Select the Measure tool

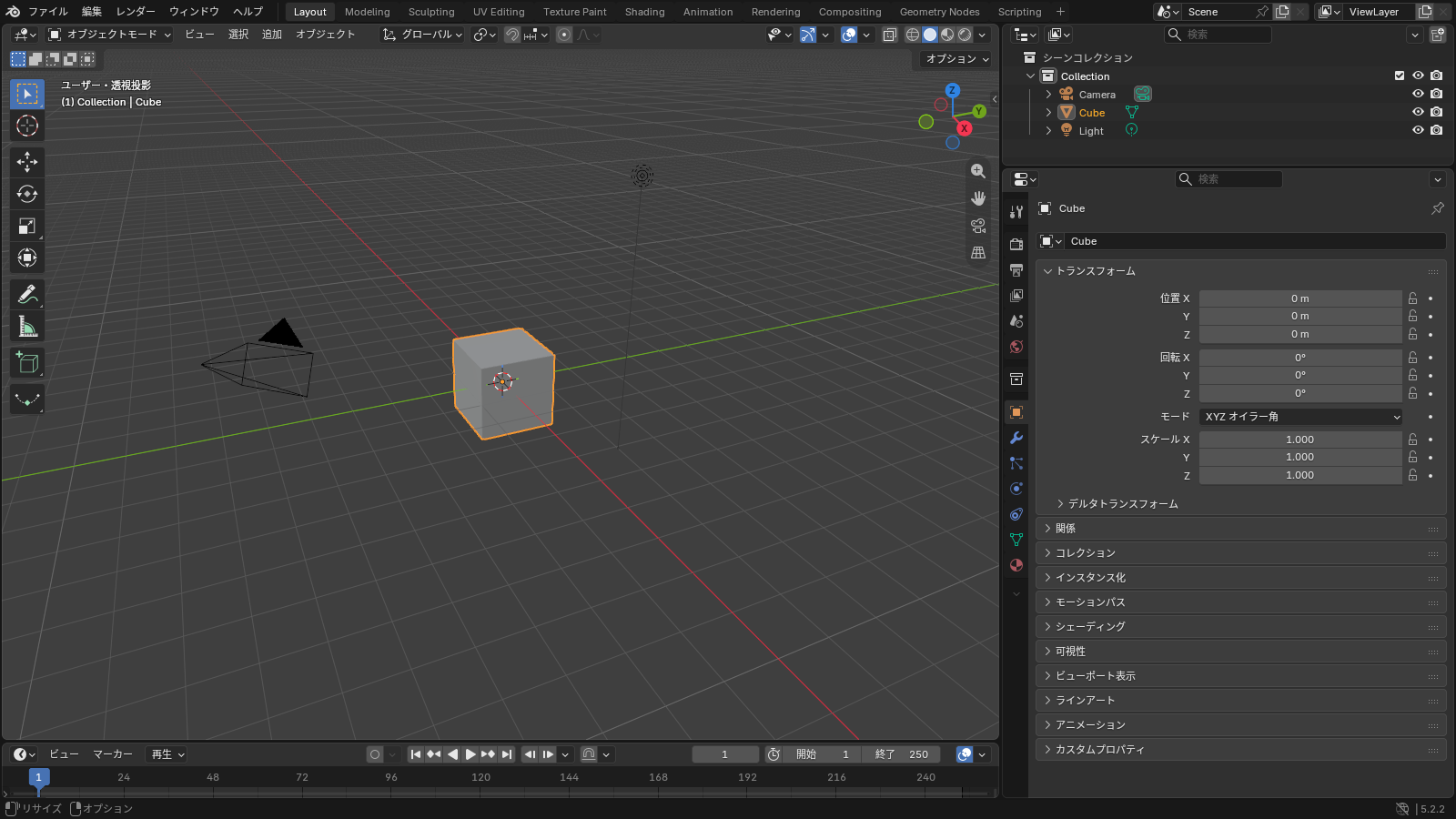[27, 327]
